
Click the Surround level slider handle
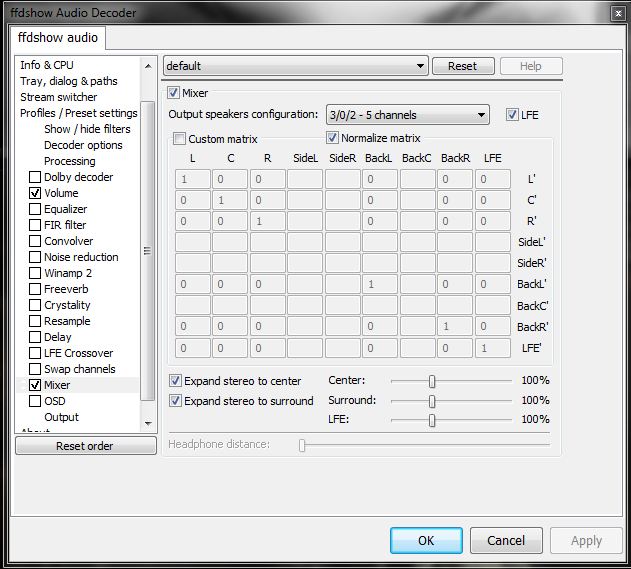click(432, 401)
